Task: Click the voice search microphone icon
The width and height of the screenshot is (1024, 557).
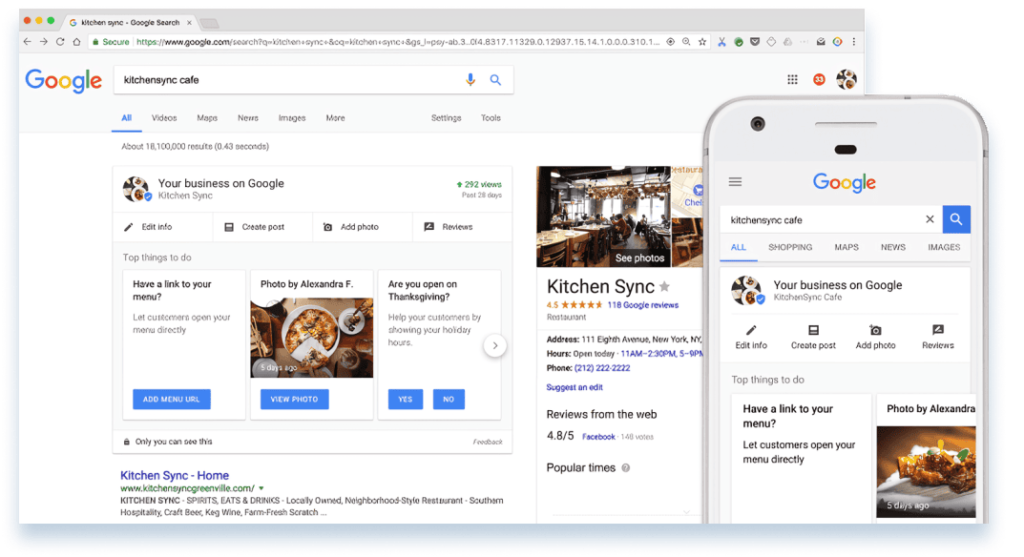Action: point(470,80)
